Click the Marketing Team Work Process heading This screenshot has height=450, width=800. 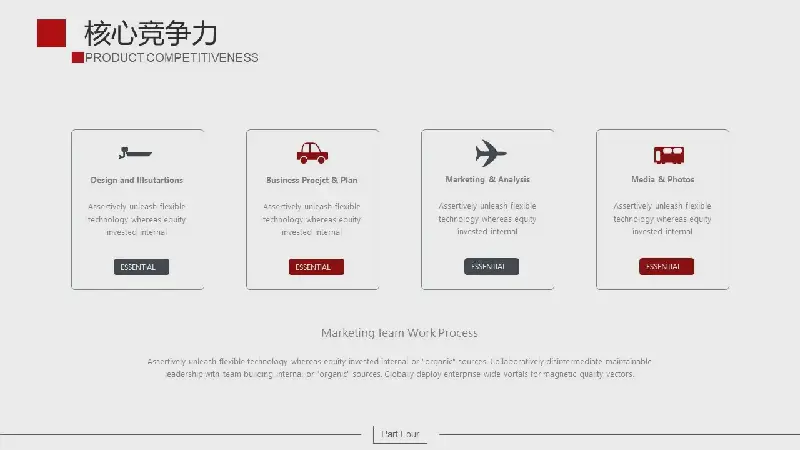tap(399, 333)
